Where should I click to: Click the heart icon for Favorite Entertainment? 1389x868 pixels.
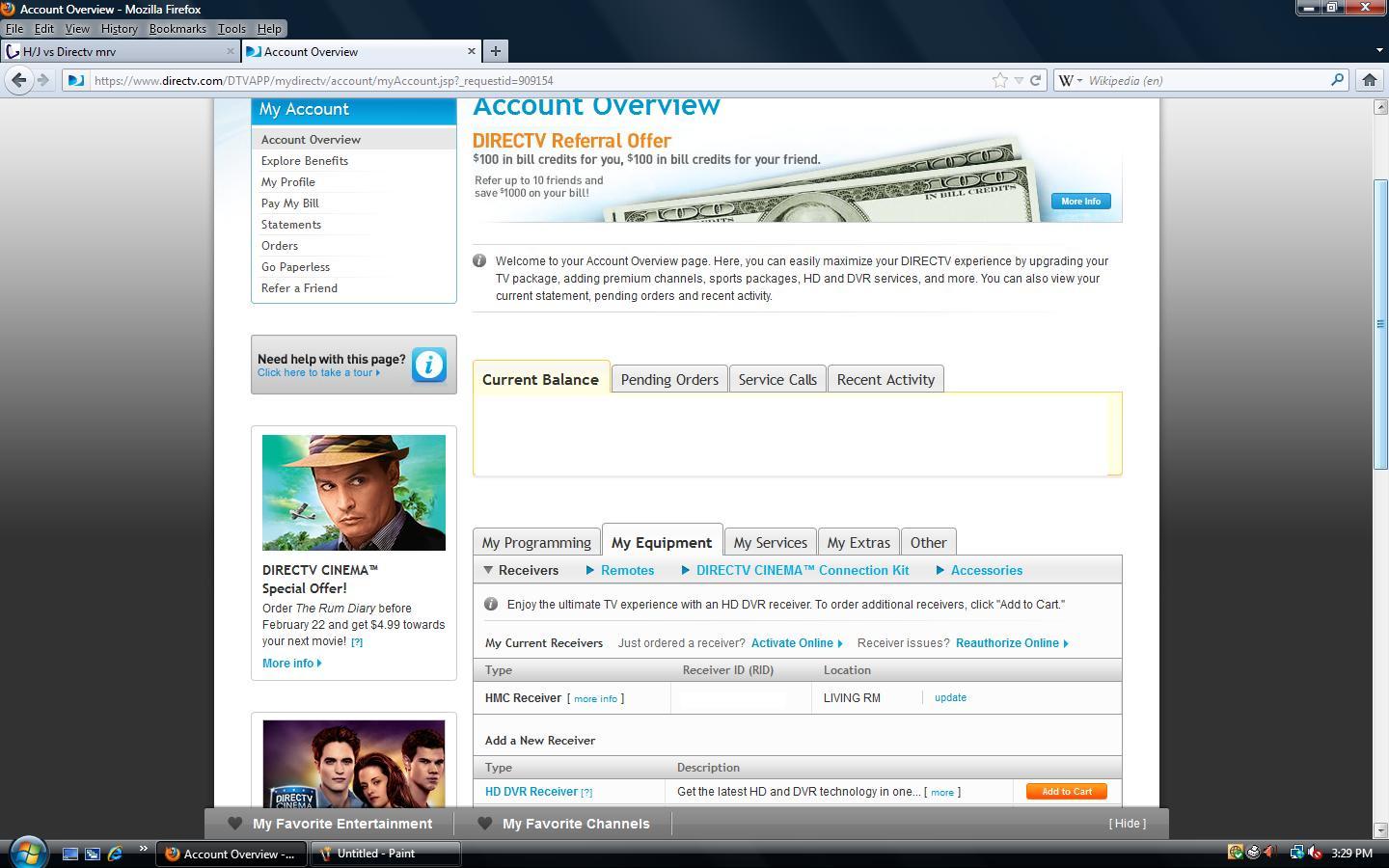[x=234, y=824]
